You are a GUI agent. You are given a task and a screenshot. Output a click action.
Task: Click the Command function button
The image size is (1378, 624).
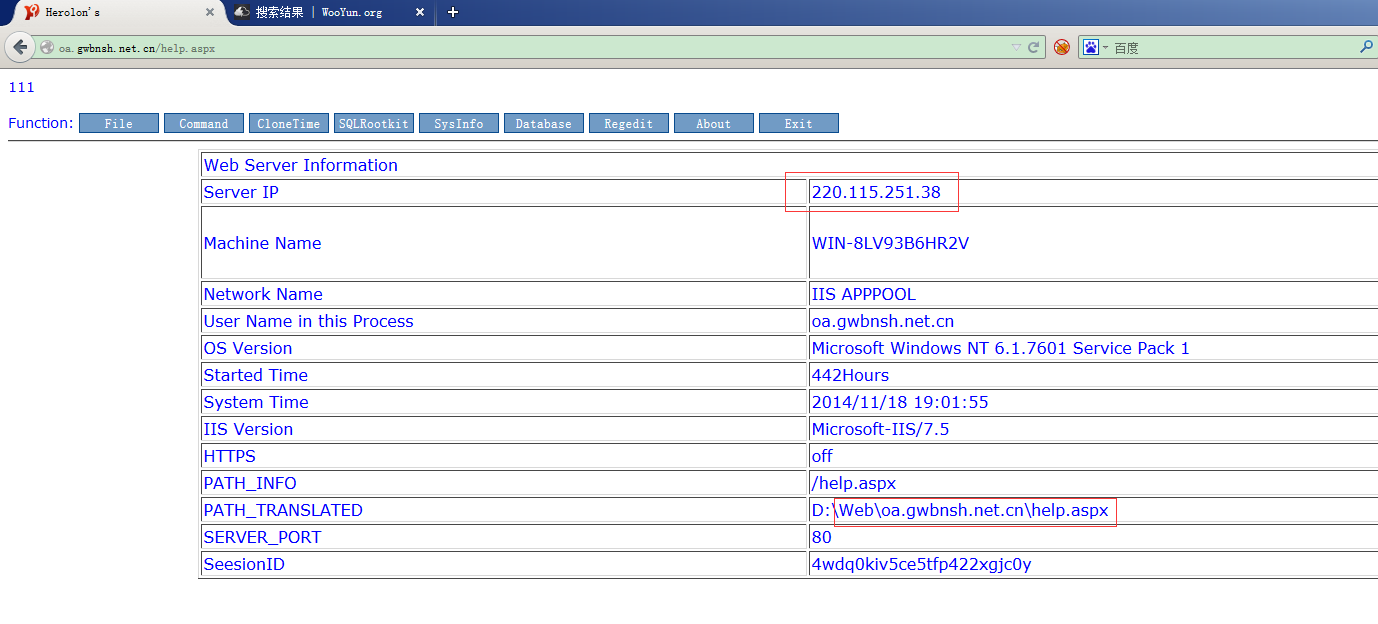point(204,123)
